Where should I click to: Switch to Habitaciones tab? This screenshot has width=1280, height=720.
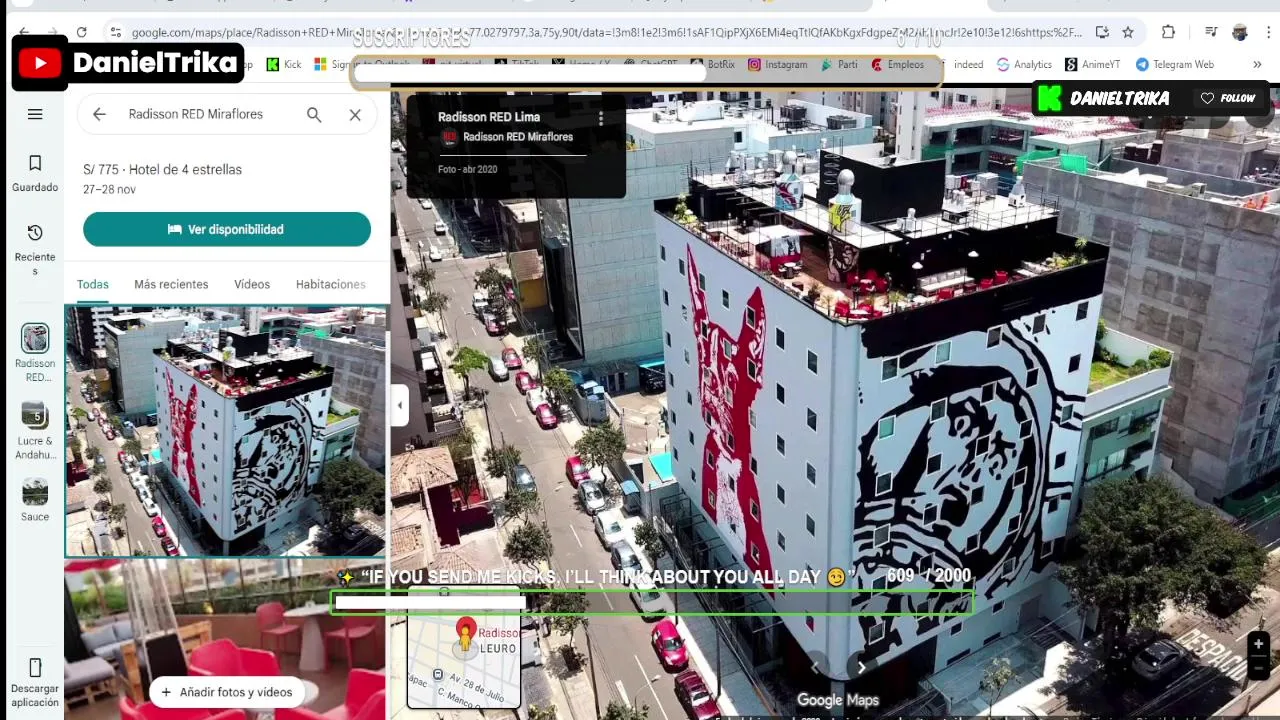tap(331, 284)
